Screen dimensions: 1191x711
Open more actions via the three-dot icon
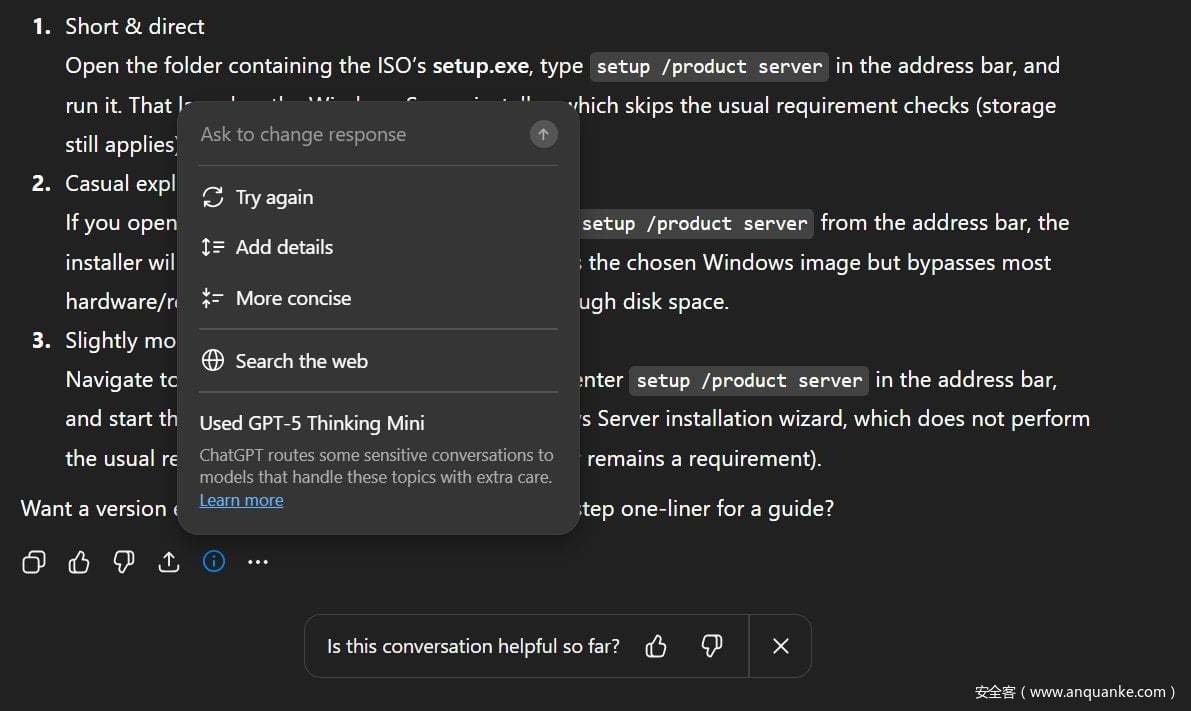[x=258, y=562]
